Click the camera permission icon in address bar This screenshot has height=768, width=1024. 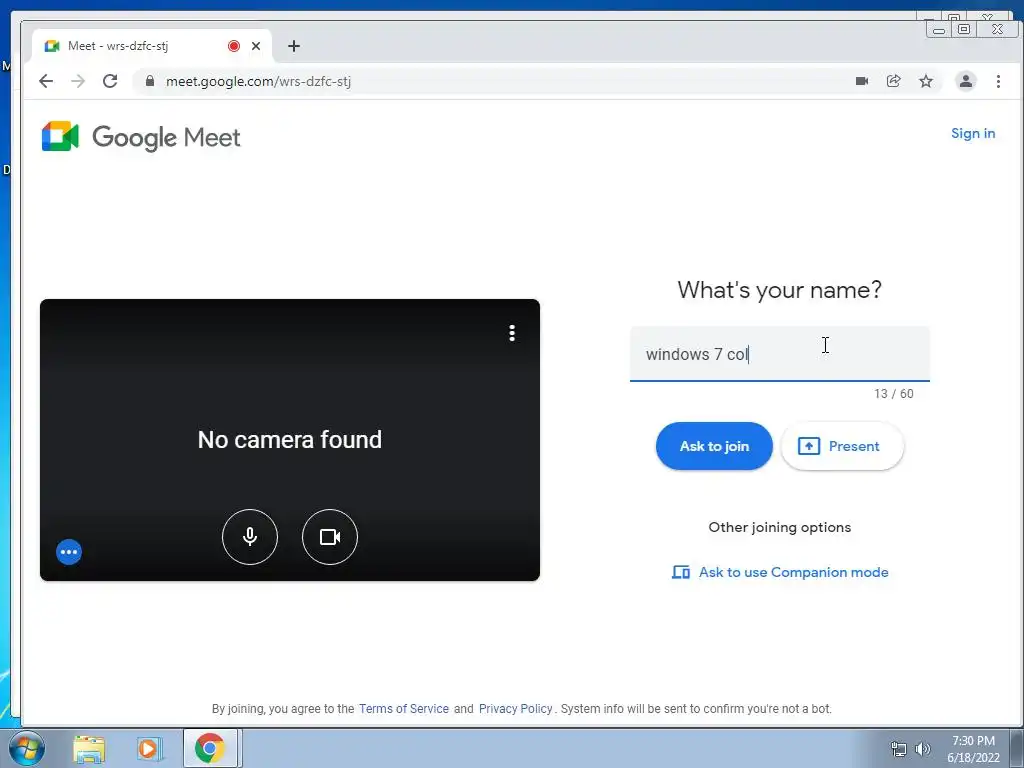861,81
